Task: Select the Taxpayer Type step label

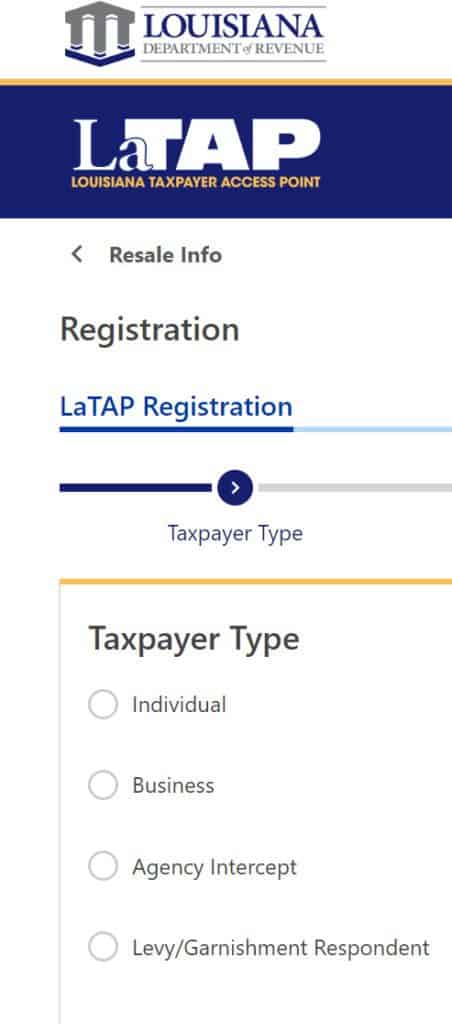Action: click(235, 533)
